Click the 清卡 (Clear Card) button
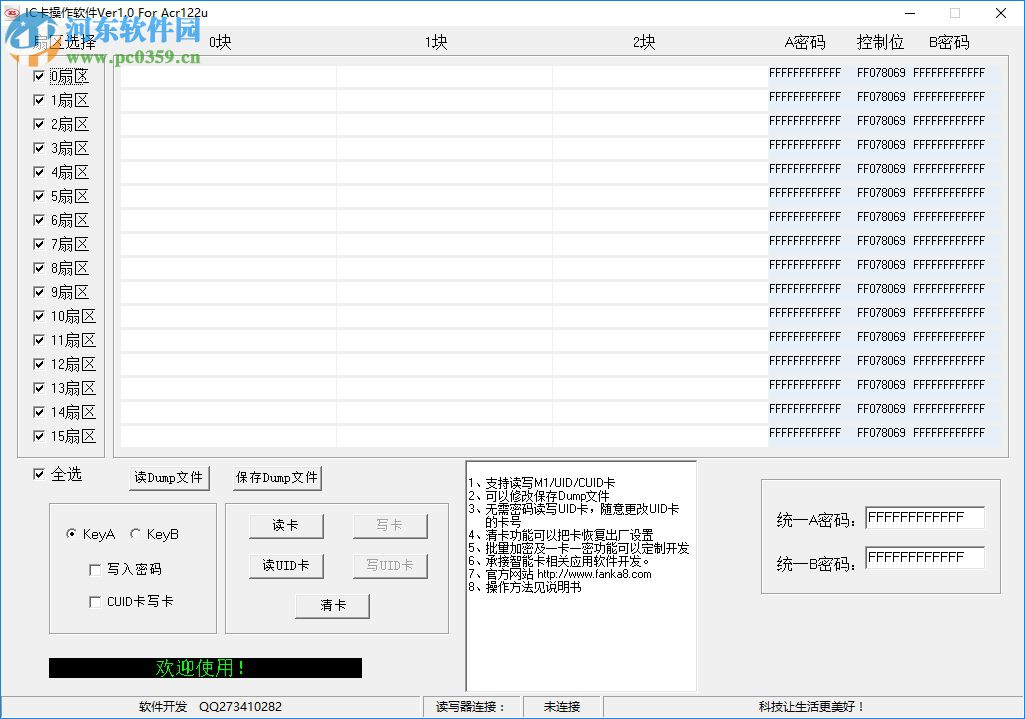 (332, 605)
